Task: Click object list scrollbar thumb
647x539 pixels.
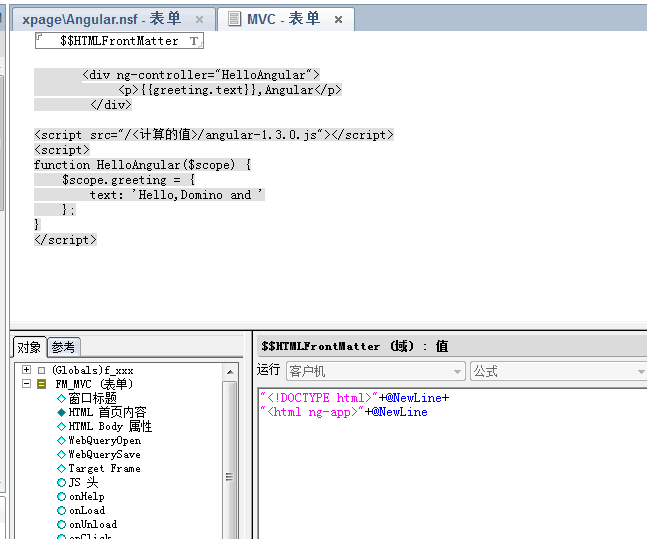Action: [230, 458]
